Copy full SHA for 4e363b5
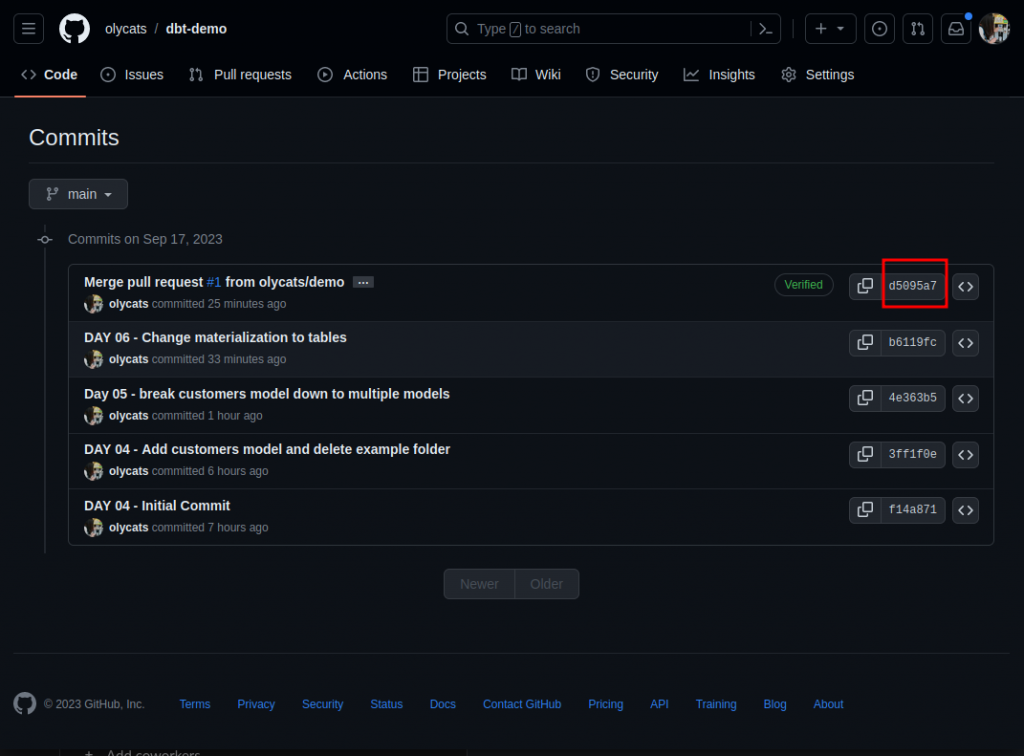Screen dimensions: 1024x756 click(x=865, y=398)
